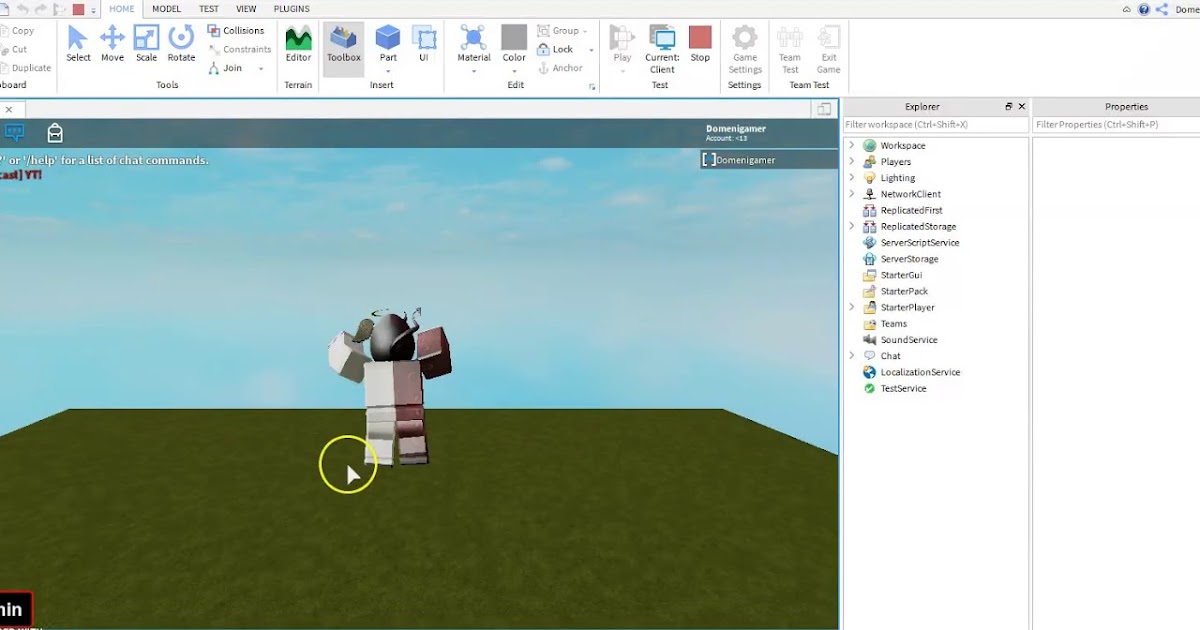Open the UI insert tool
The image size is (1200, 630).
(x=424, y=45)
